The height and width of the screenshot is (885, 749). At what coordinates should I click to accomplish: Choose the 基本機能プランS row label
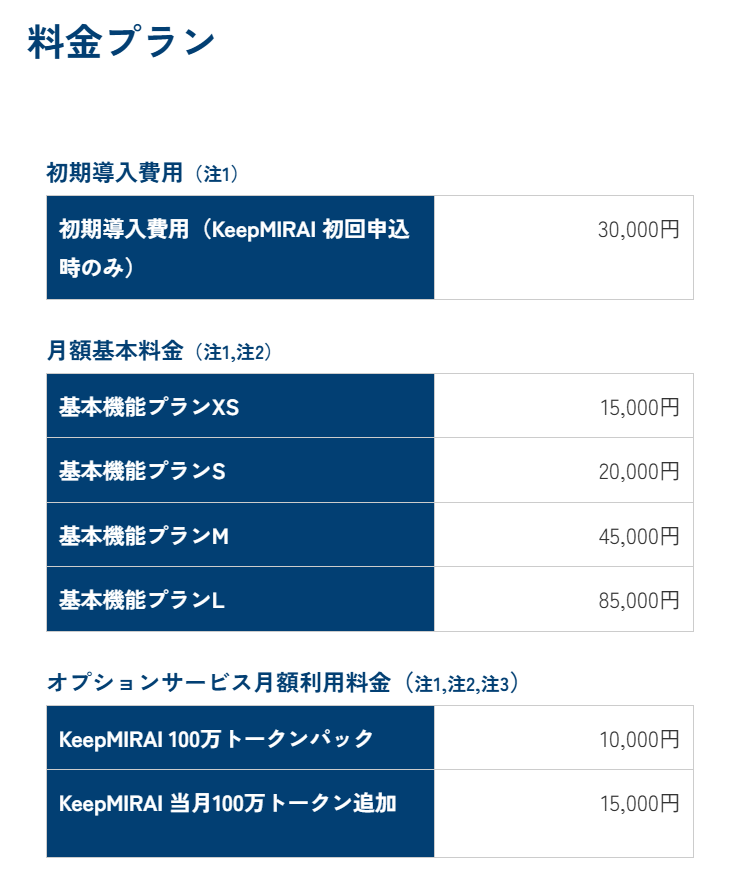click(142, 471)
